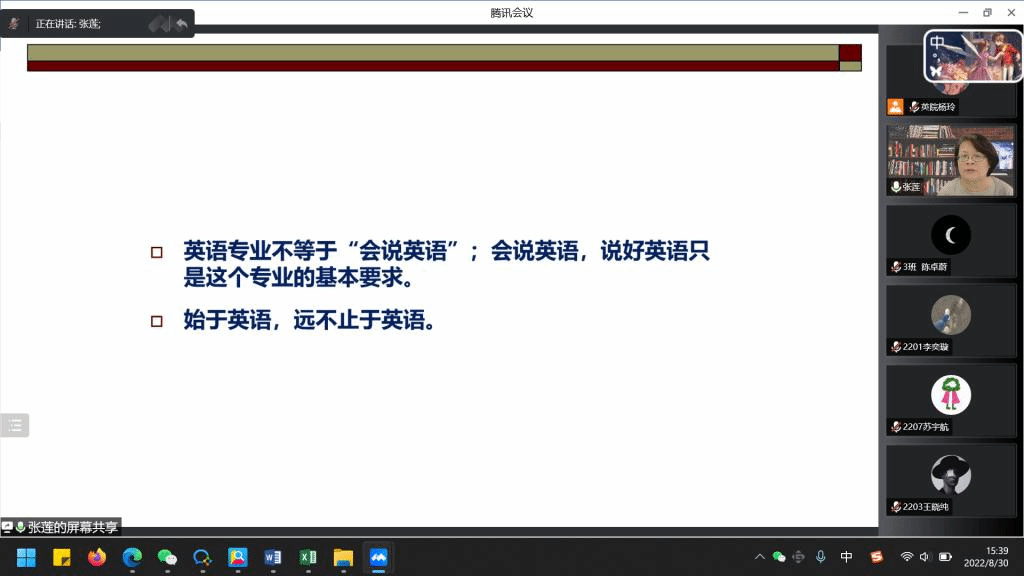Select 张莲's video thumbnail

pos(950,160)
